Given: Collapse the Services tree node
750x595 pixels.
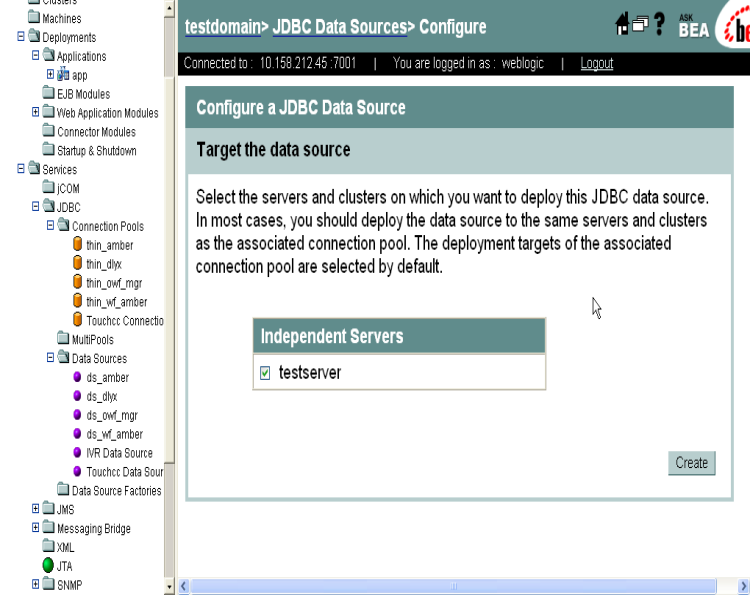Looking at the screenshot, I should pos(21,168).
